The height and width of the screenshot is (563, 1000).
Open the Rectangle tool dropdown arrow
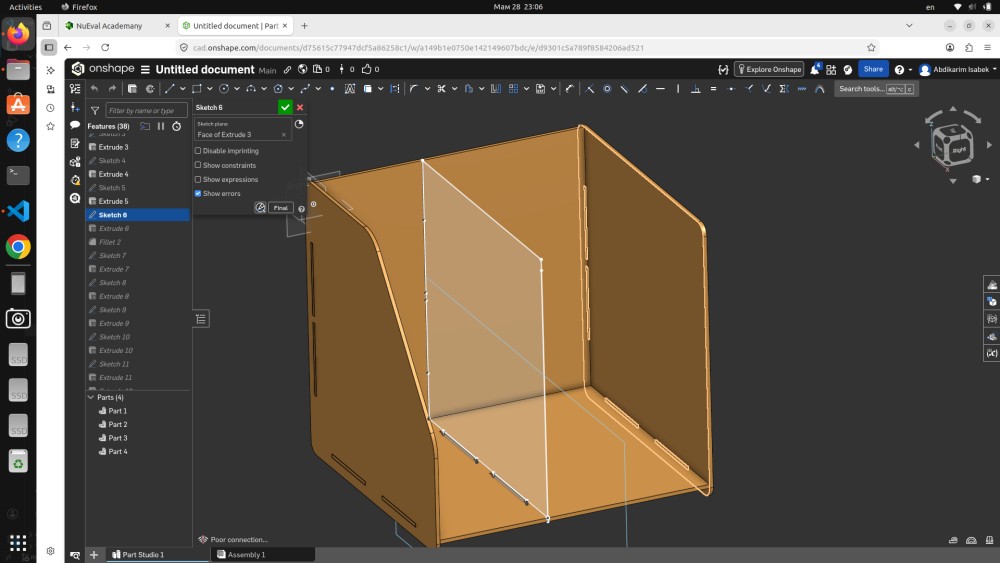(210, 89)
